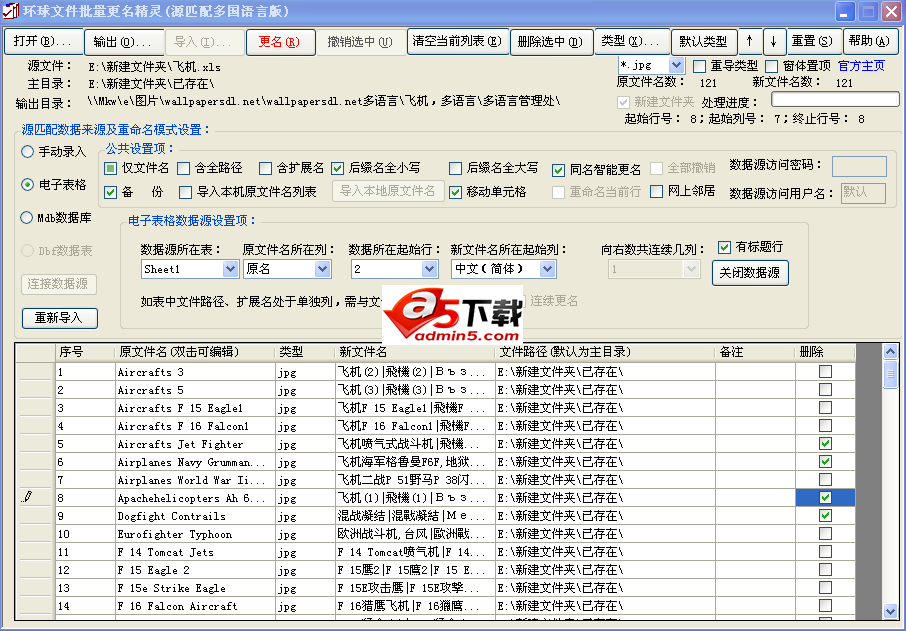
Task: Toggle the 仅文件名 checkbox
Action: click(x=111, y=168)
